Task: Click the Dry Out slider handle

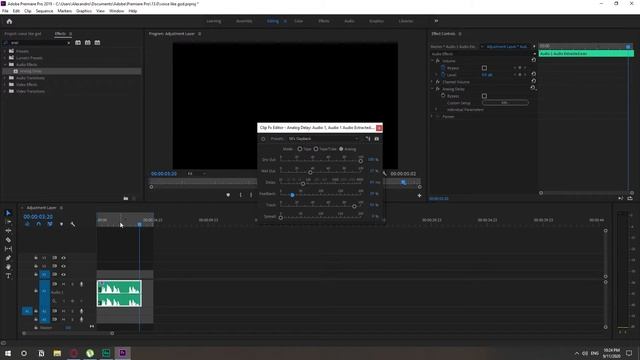Action: click(361, 161)
